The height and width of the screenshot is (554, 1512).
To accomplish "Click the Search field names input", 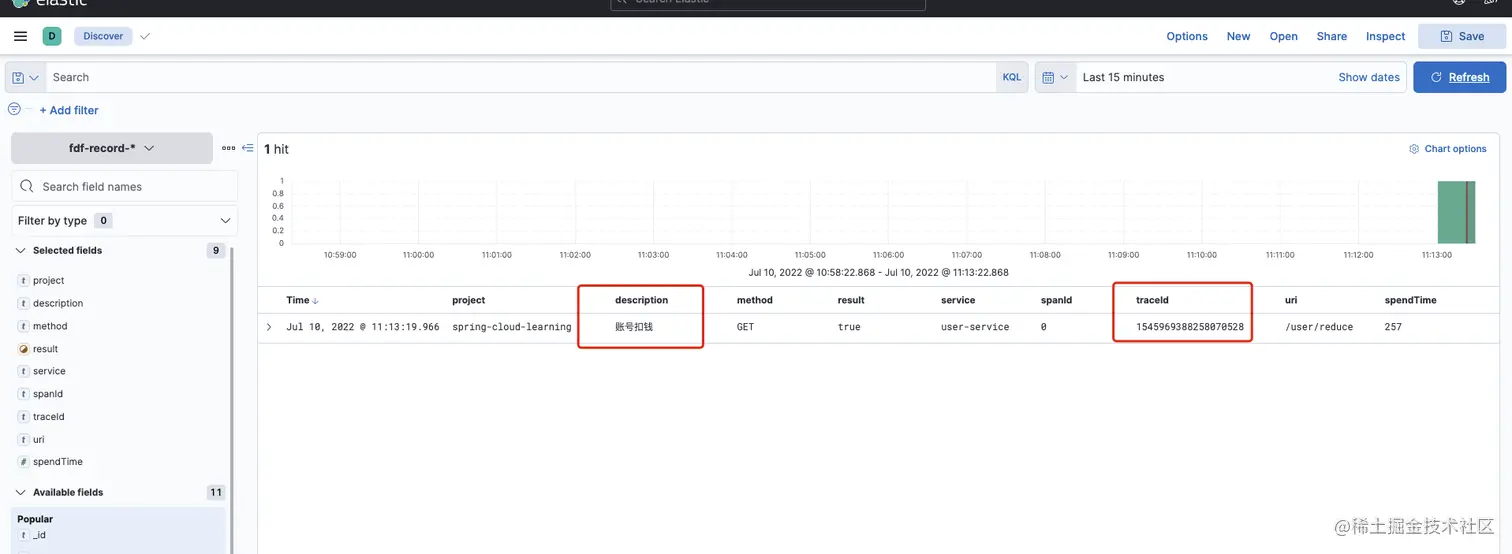I will [125, 187].
